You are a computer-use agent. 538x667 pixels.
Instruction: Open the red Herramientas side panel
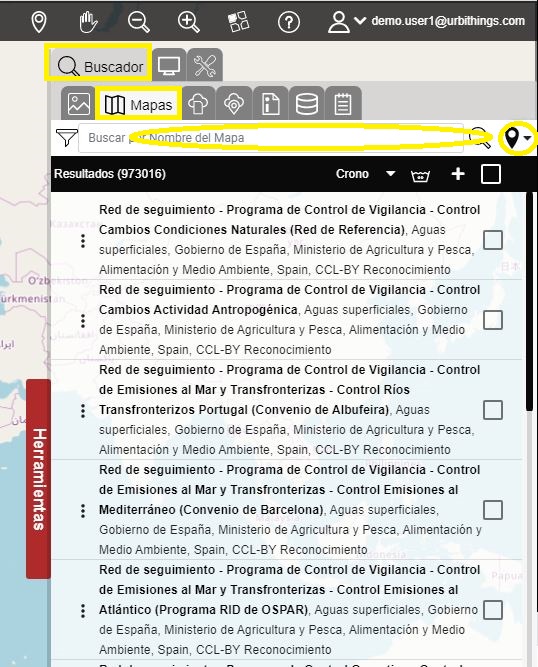coord(38,479)
